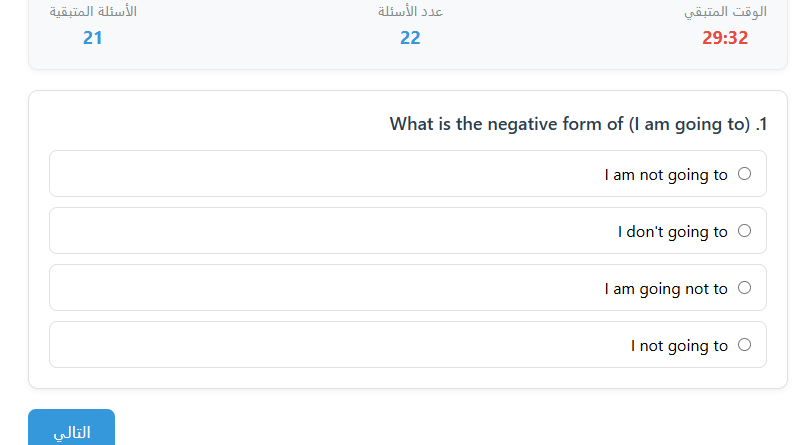The image size is (795, 445).
Task: Click the الوقت المتبقي time label
Action: click(x=725, y=12)
